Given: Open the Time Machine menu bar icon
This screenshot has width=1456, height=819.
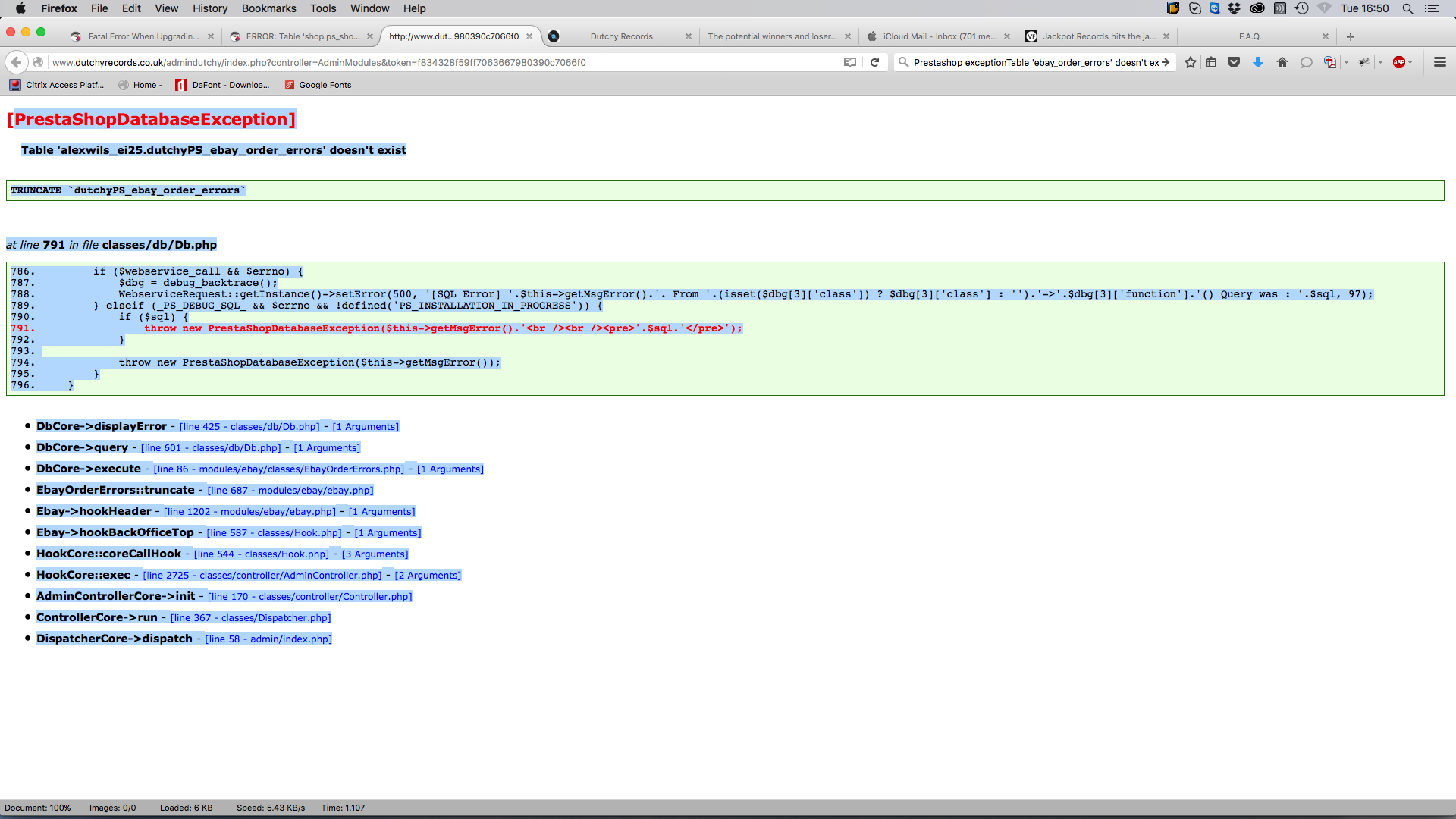Looking at the screenshot, I should (1302, 8).
